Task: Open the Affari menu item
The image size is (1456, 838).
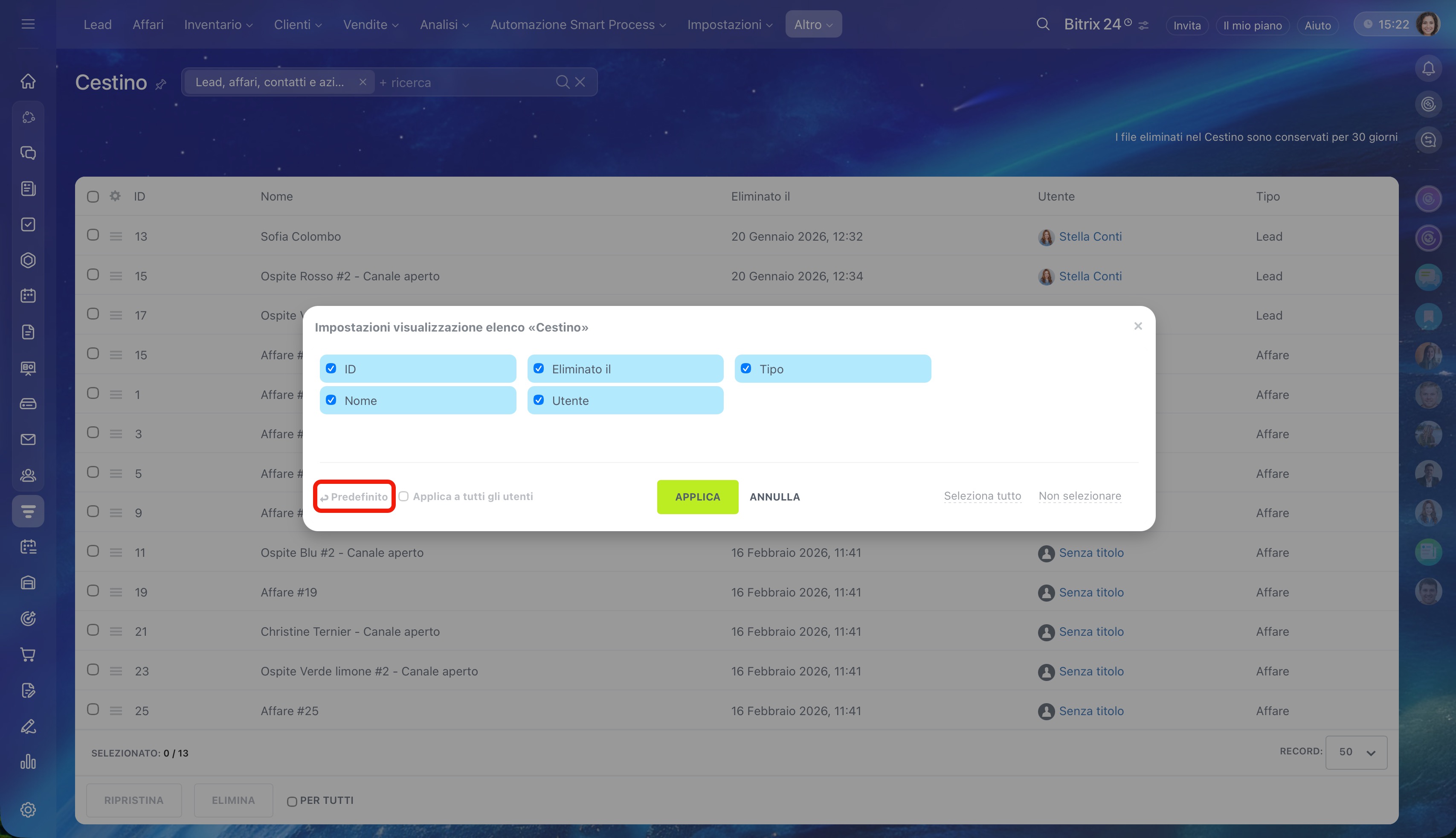Action: [x=148, y=25]
